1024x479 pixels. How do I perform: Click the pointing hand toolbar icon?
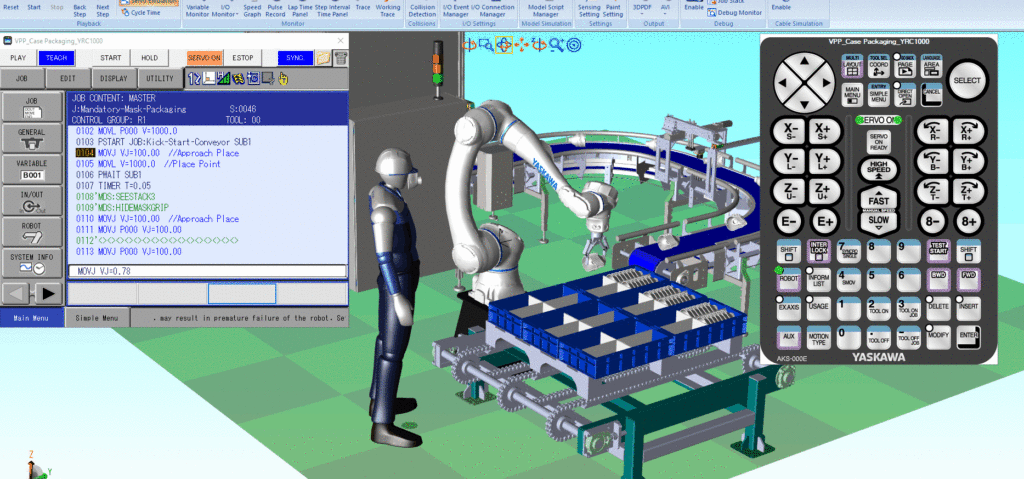pyautogui.click(x=283, y=78)
